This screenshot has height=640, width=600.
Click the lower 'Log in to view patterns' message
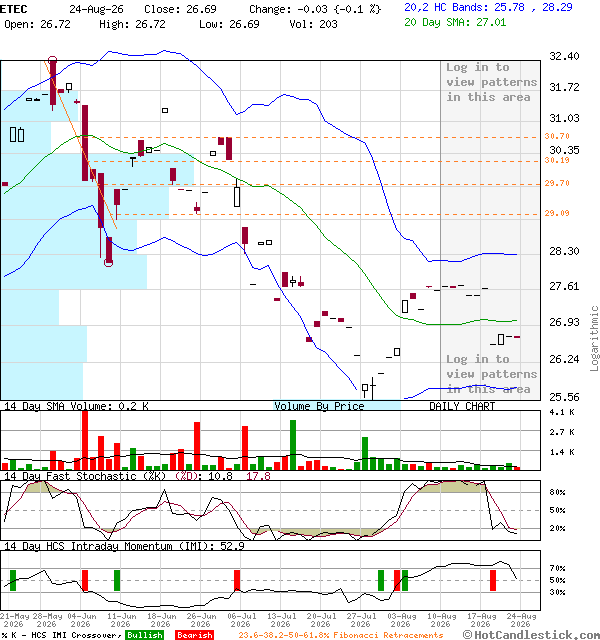tap(491, 374)
